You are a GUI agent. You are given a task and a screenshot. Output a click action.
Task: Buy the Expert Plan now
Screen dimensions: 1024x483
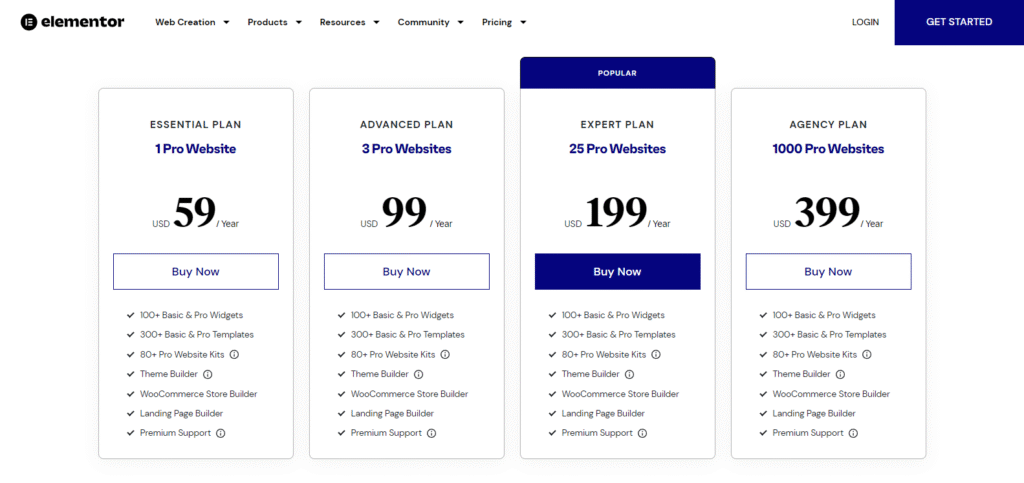pyautogui.click(x=617, y=271)
